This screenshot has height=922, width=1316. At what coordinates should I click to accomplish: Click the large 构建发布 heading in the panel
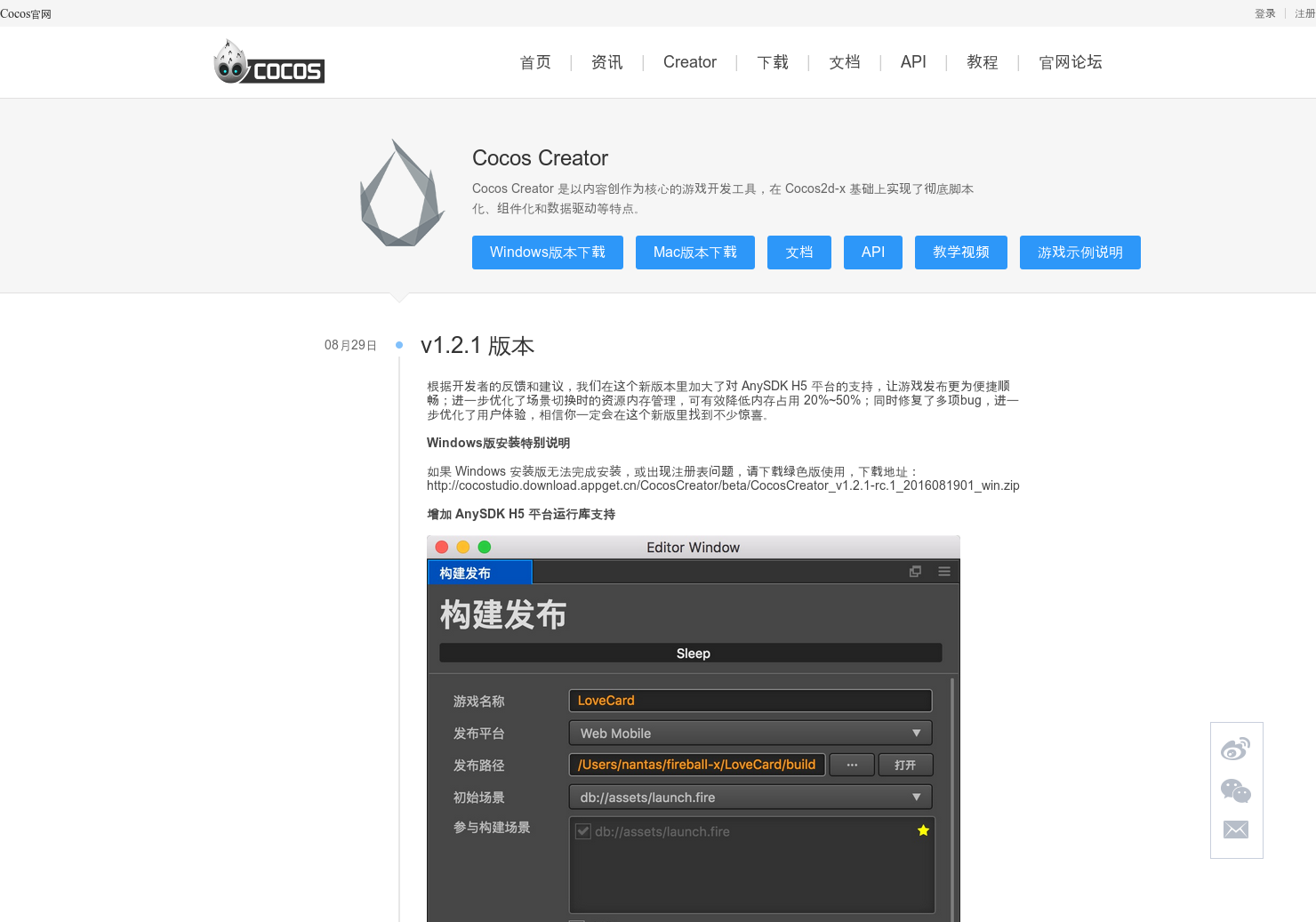coord(503,614)
